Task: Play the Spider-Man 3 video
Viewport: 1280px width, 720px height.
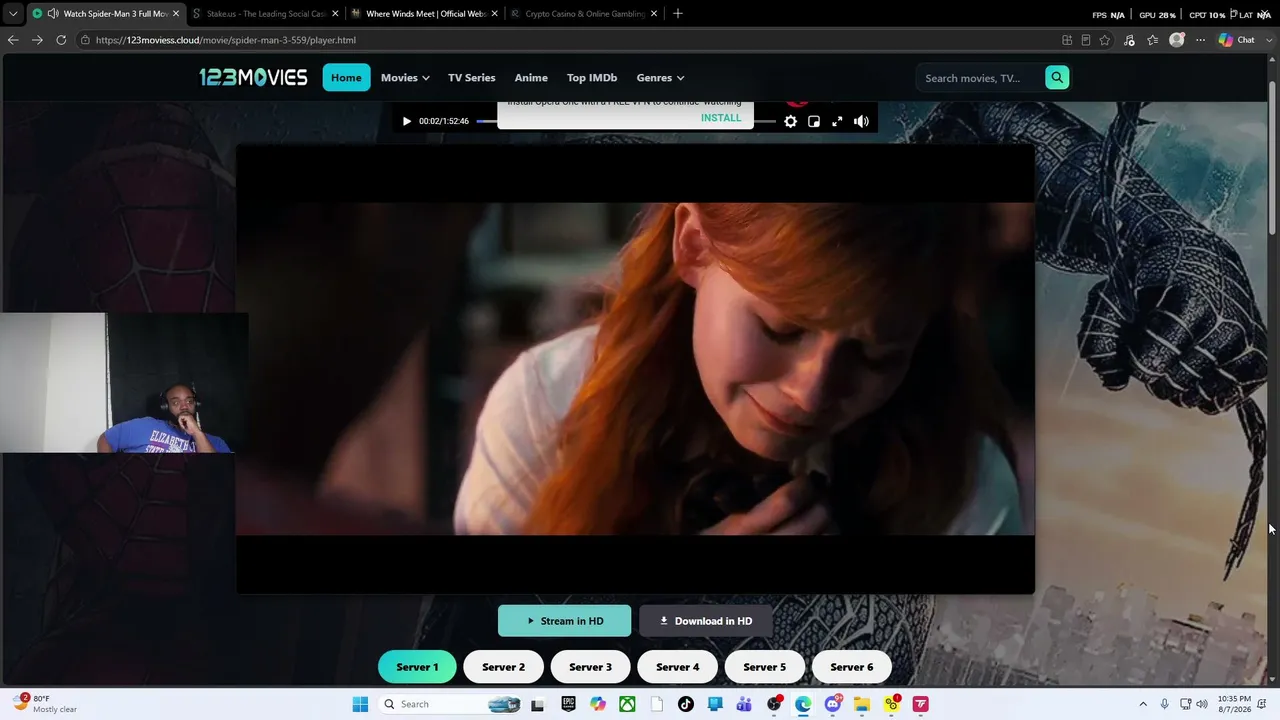Action: [406, 121]
